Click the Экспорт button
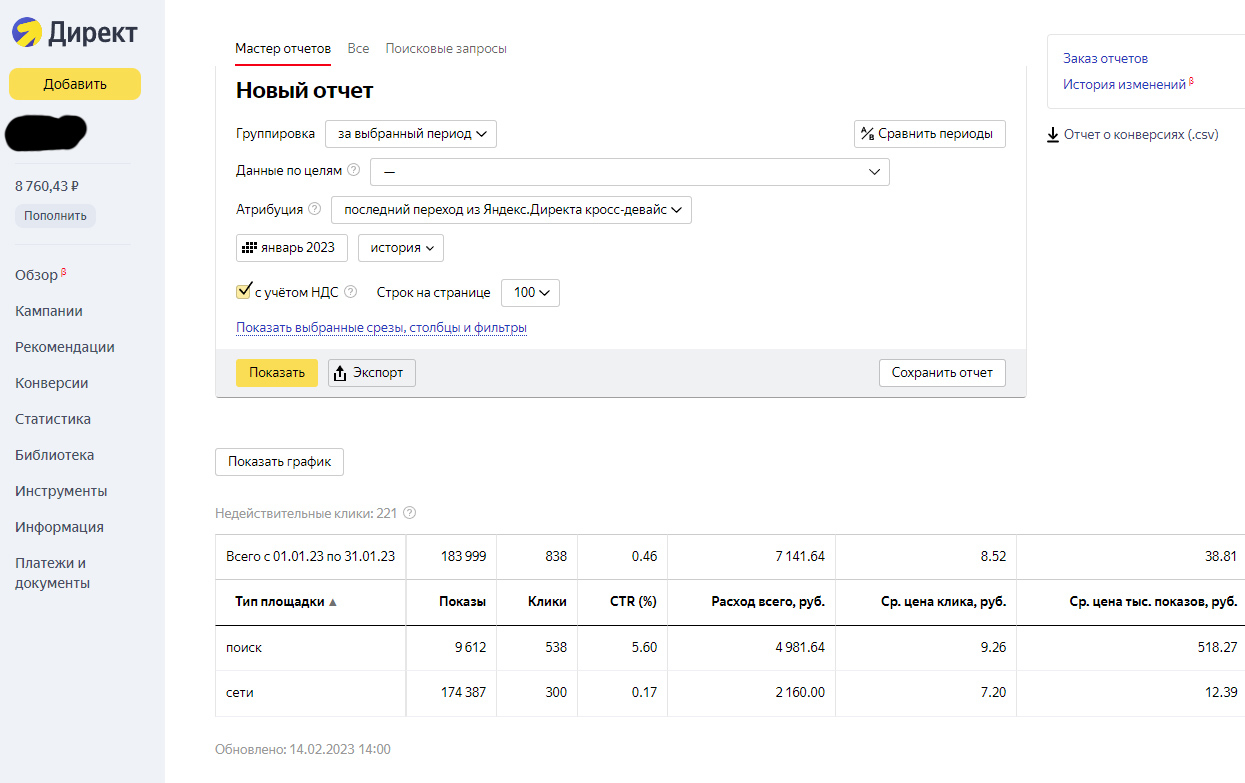 [x=372, y=373]
